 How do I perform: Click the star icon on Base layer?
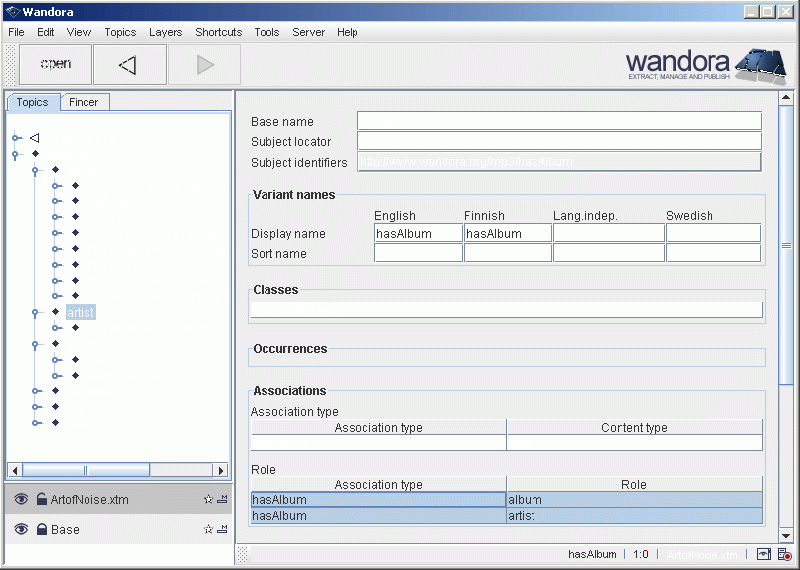pyautogui.click(x=208, y=529)
